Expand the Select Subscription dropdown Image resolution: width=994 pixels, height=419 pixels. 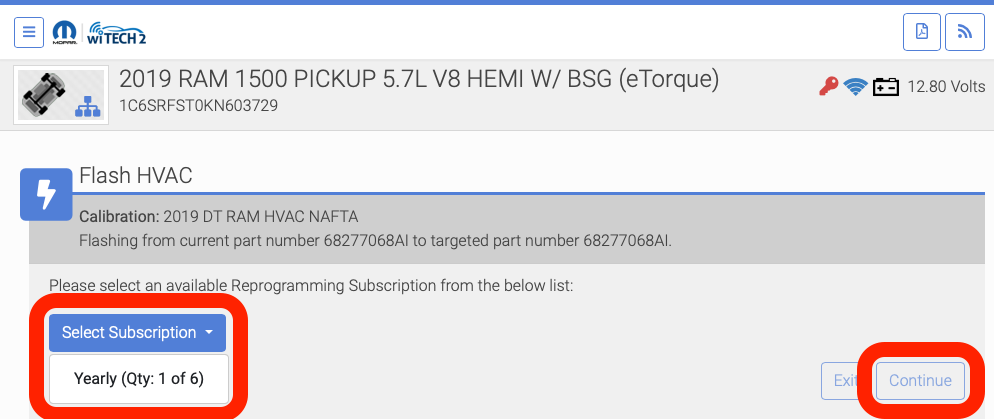tap(137, 333)
